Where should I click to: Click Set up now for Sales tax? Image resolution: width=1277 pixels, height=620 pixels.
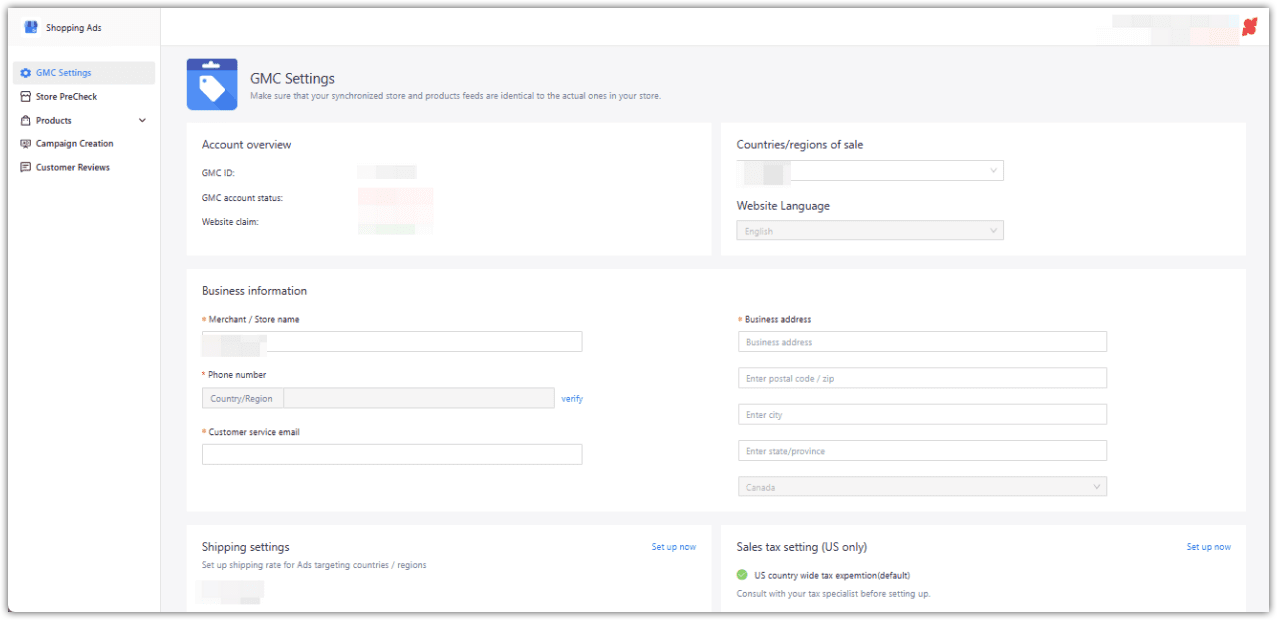[1209, 547]
